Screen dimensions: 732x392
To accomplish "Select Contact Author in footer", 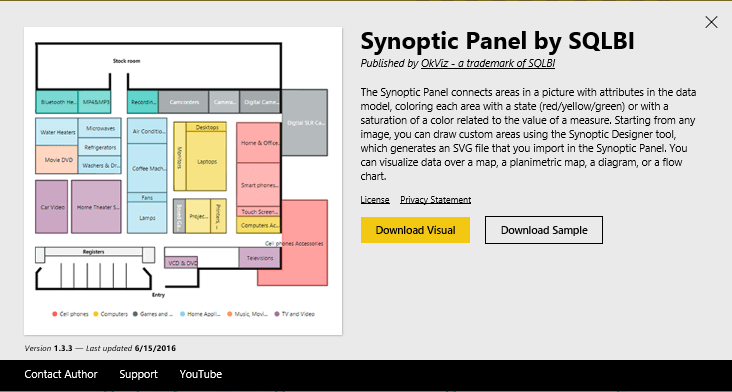I will [61, 374].
